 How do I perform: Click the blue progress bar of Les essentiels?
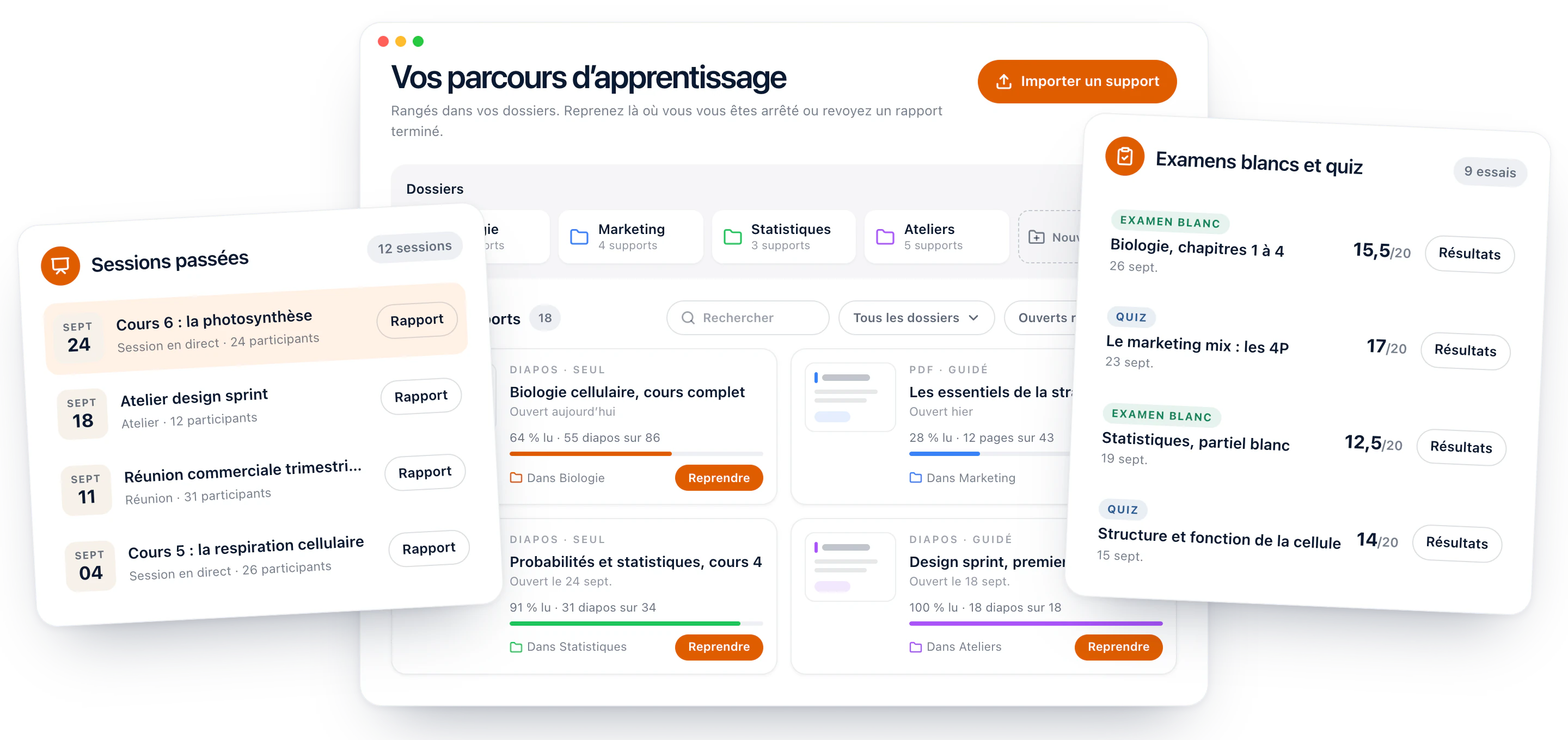(x=990, y=453)
